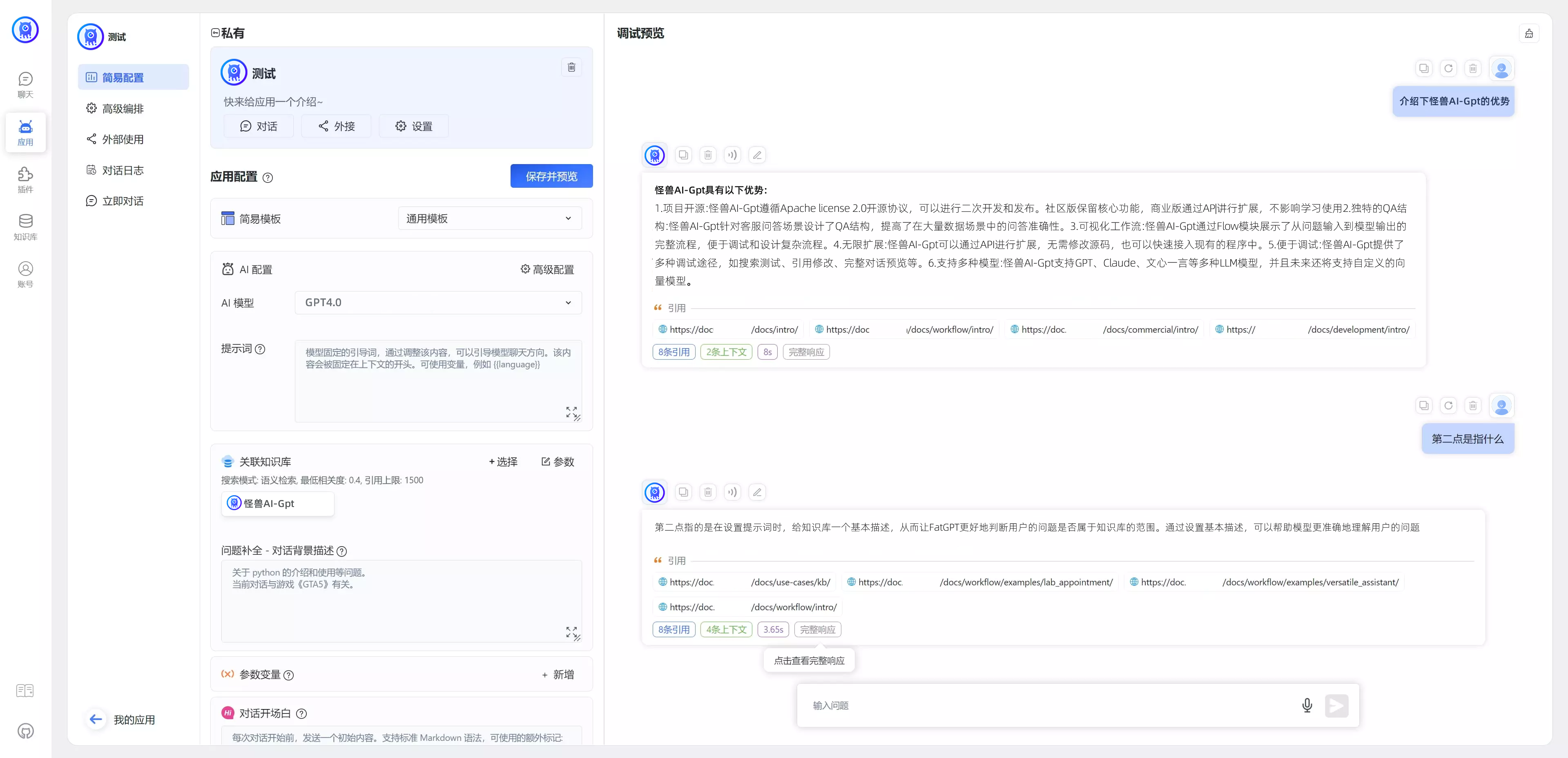Click help icon beside 参数变量
1568x758 pixels.
point(288,675)
